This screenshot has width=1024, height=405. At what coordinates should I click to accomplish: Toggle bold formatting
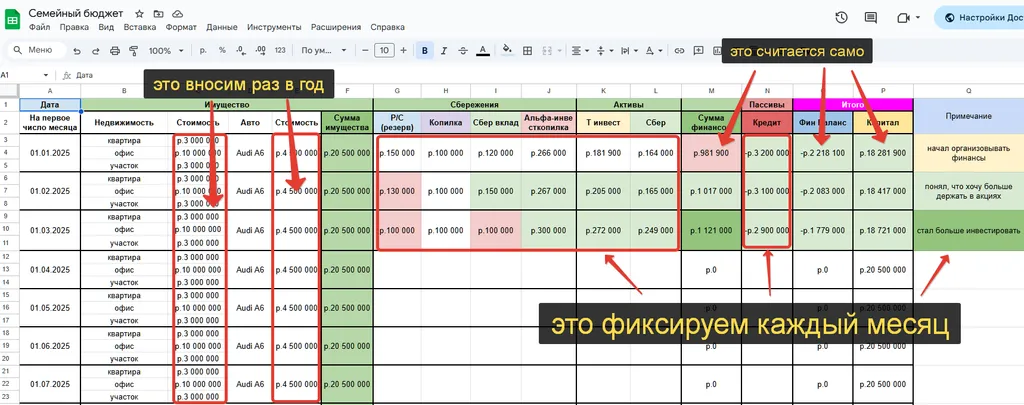[x=425, y=51]
